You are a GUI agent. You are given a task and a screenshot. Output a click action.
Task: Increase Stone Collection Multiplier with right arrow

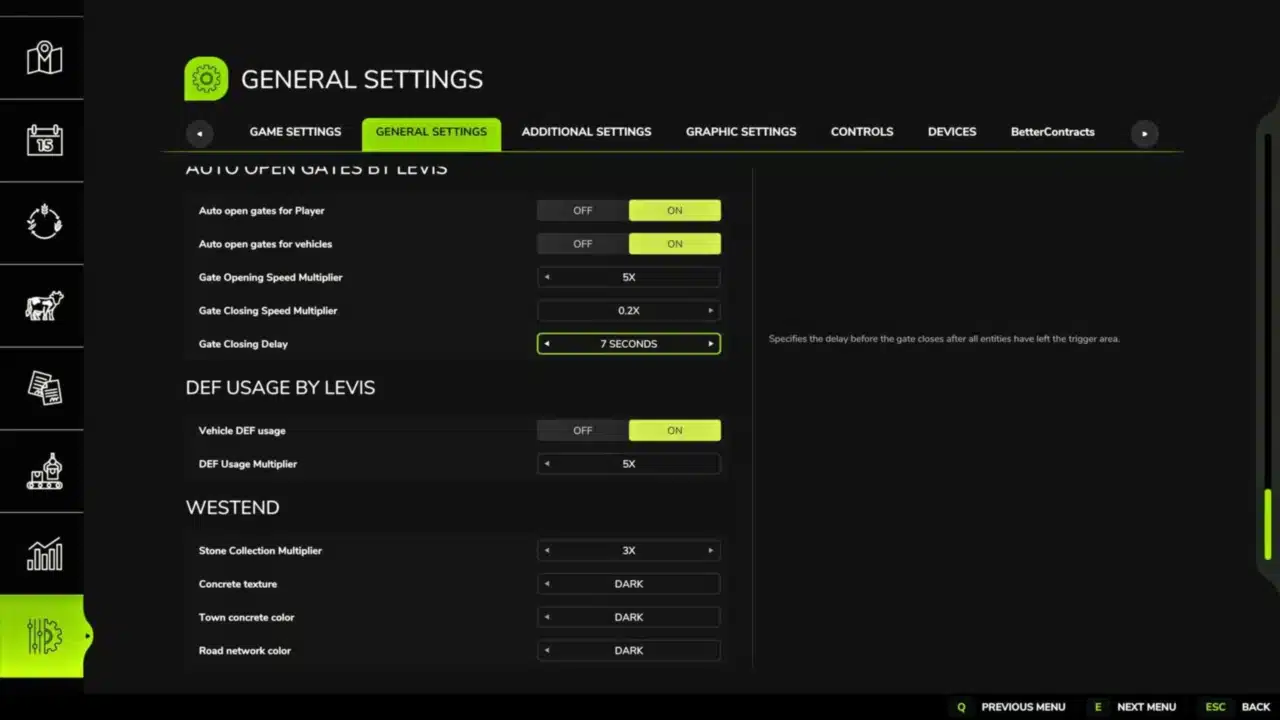click(x=711, y=551)
